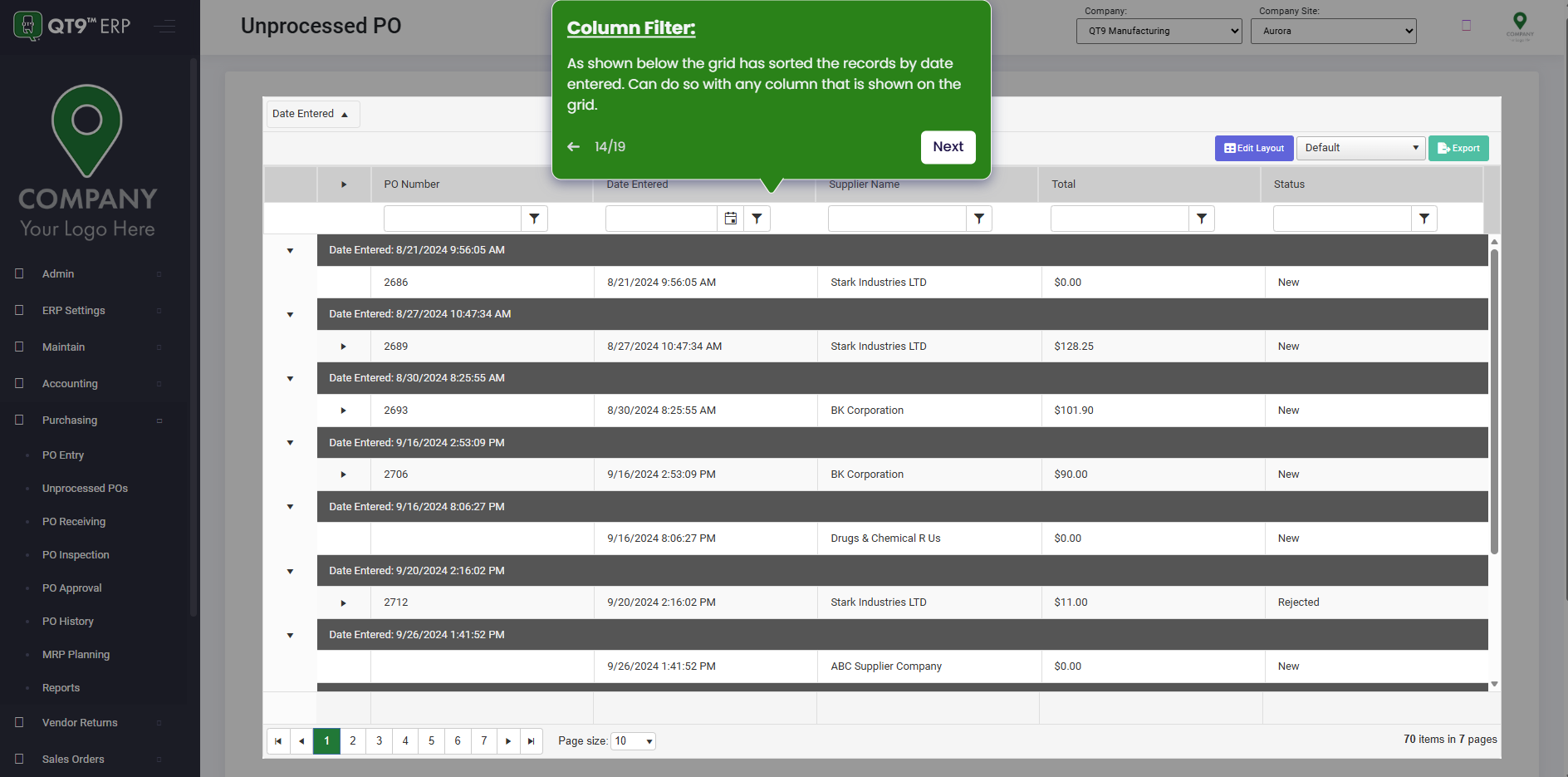Go to page 5 of the grid
The width and height of the screenshot is (1568, 777).
pyautogui.click(x=431, y=740)
